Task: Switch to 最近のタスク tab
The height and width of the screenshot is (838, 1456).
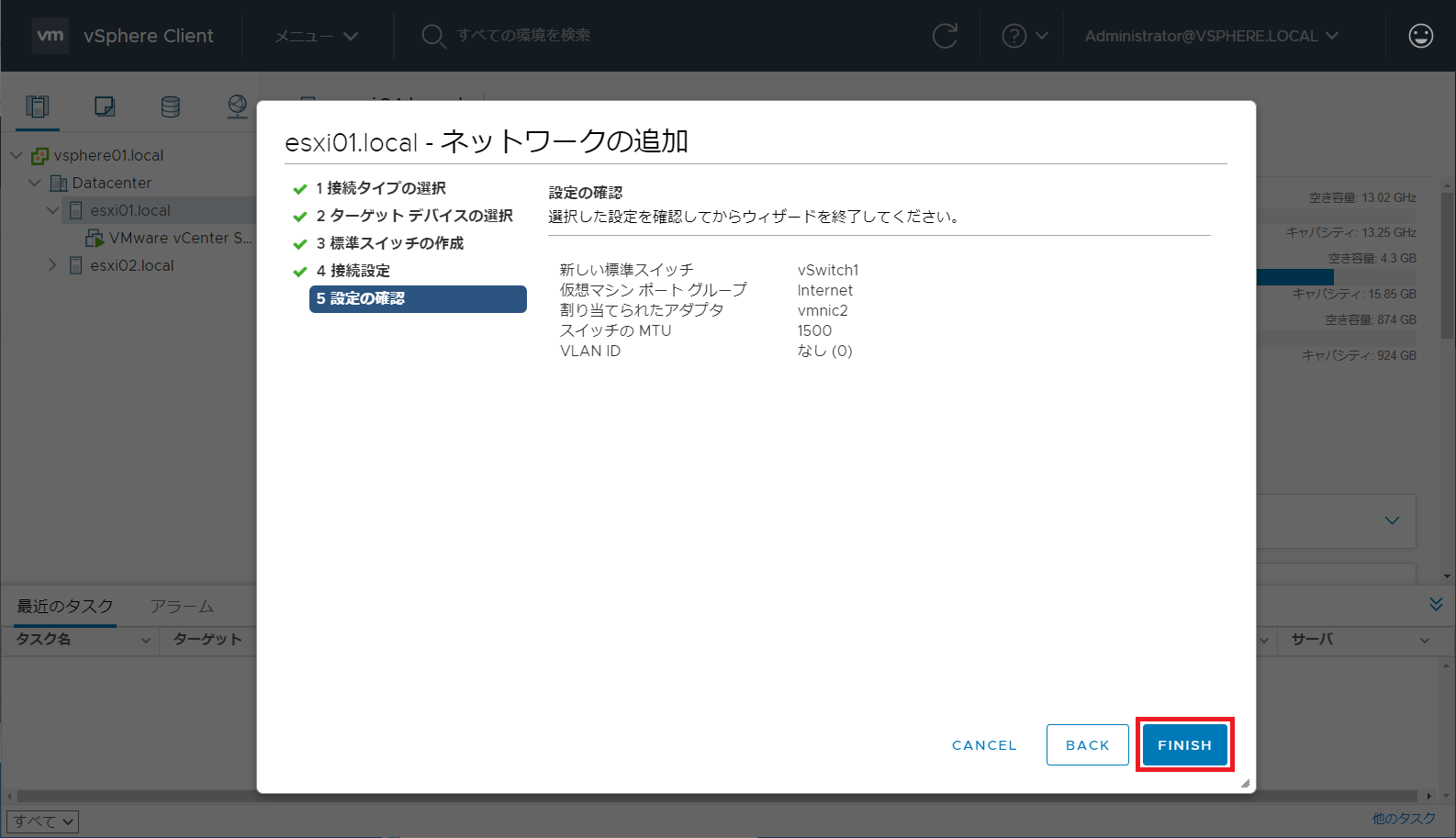Action: click(x=65, y=607)
